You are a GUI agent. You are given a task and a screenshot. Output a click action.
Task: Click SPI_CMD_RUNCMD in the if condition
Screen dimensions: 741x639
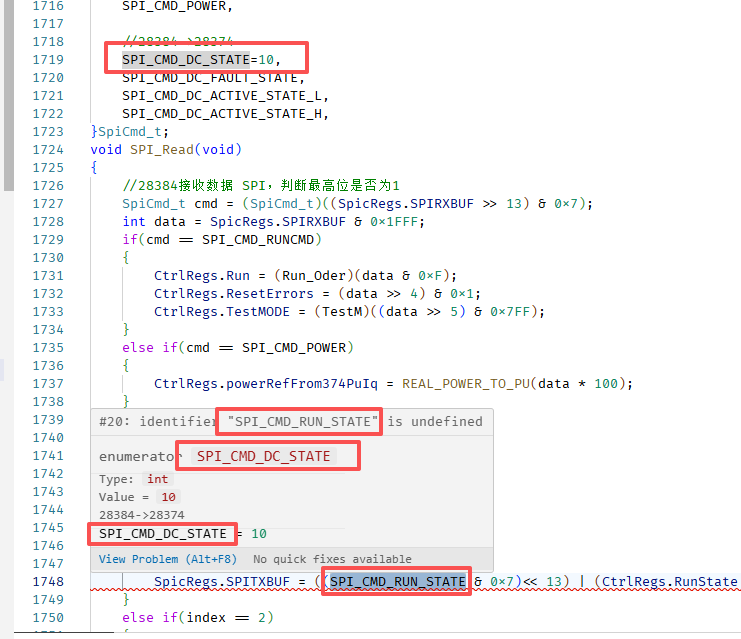tap(258, 240)
